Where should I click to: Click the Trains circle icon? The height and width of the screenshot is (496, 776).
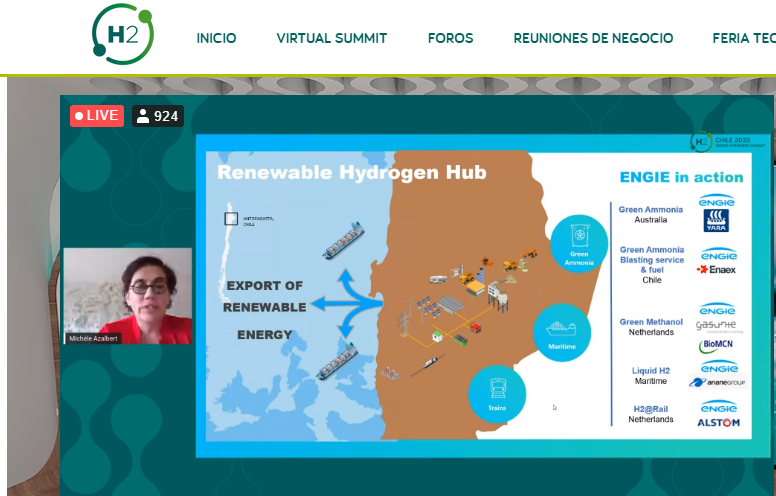(495, 394)
